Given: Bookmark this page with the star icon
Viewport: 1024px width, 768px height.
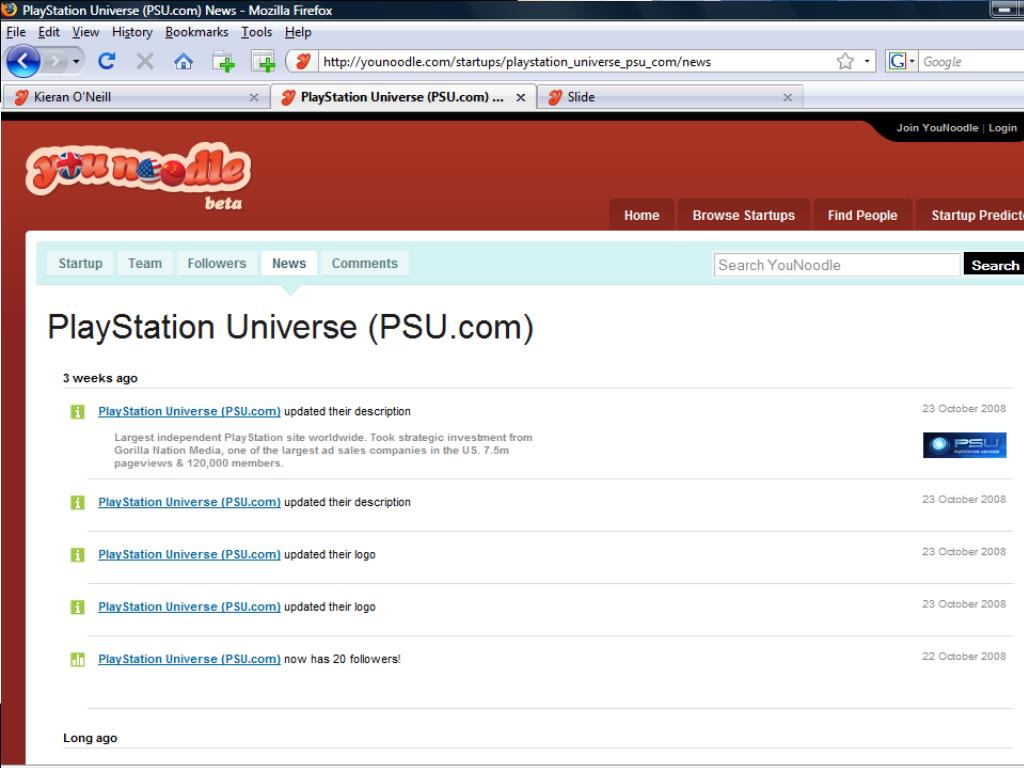Looking at the screenshot, I should coord(845,61).
